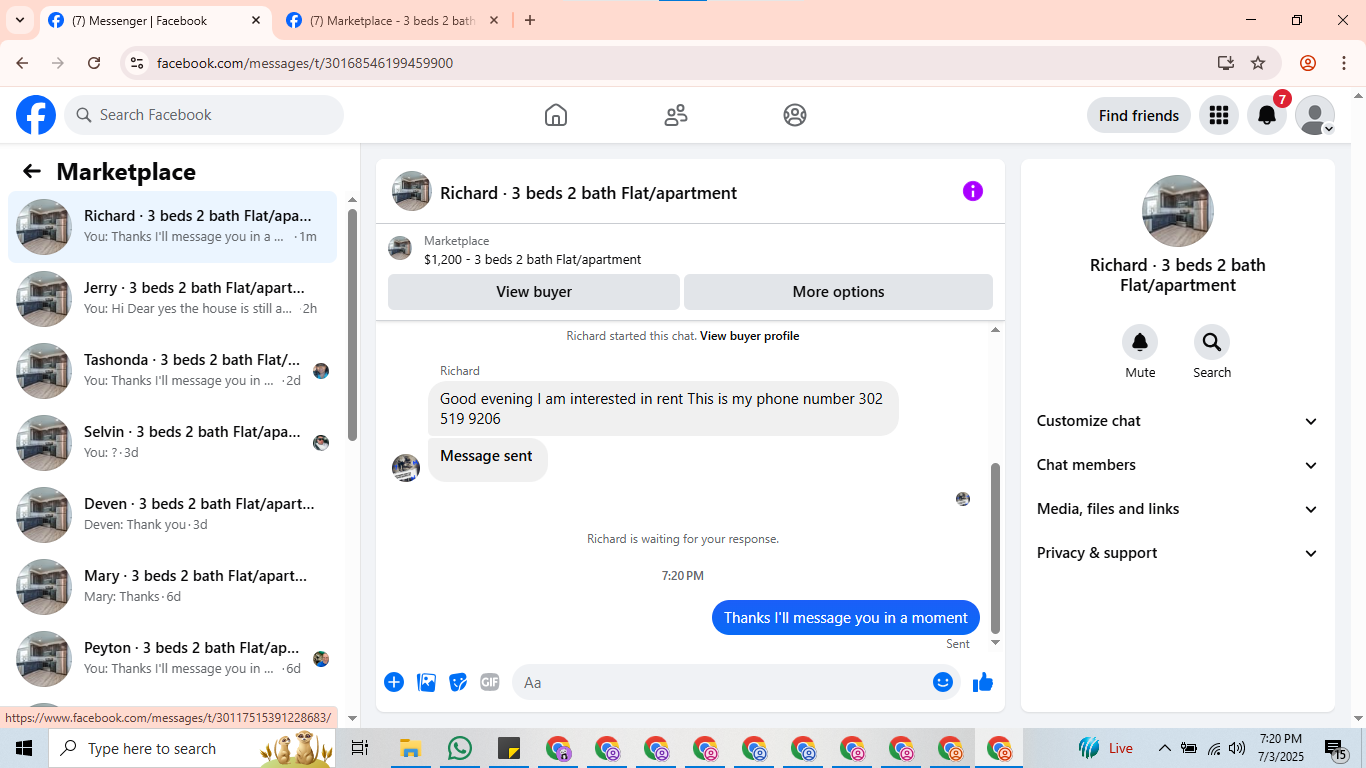1366x768 pixels.
Task: Open the $1,200 Marketplace listing link
Action: coord(532,259)
